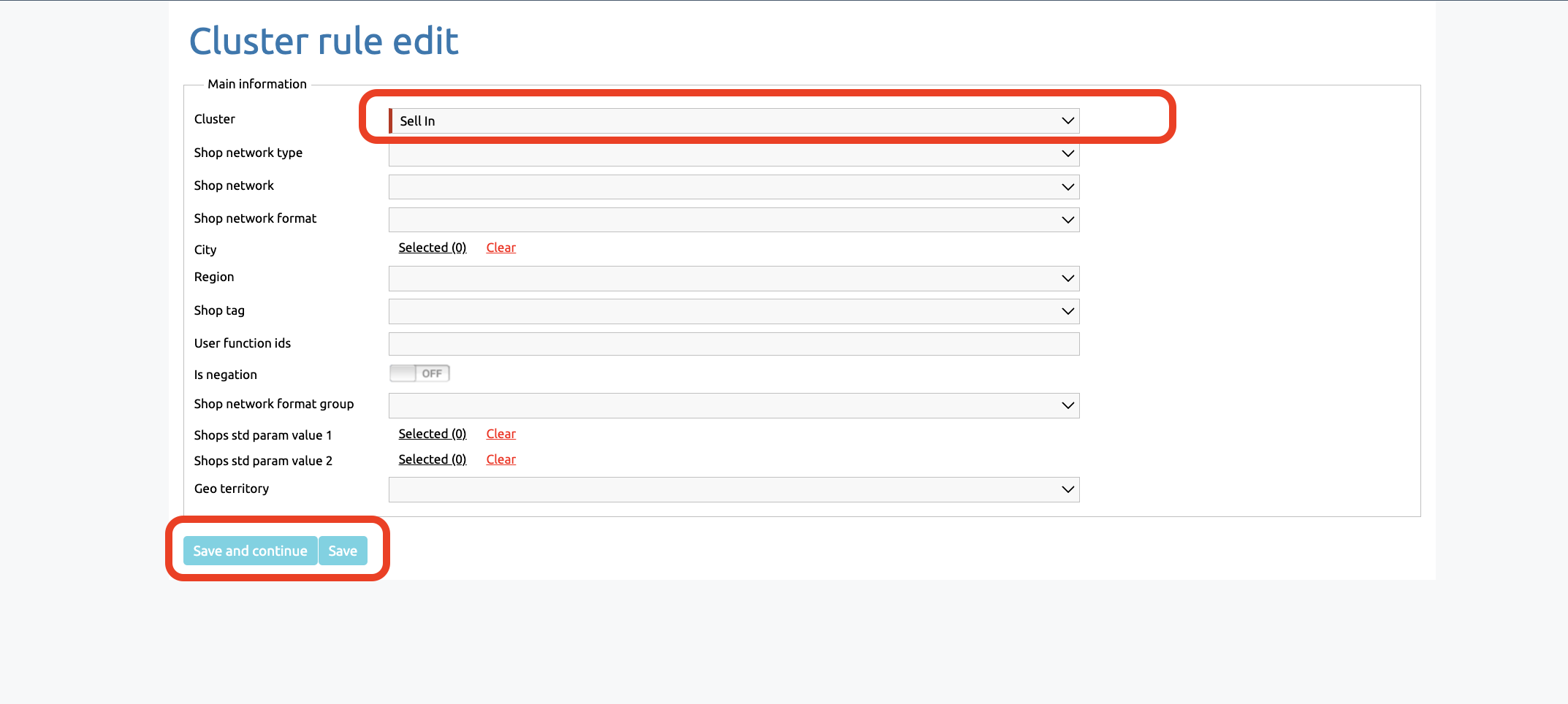This screenshot has height=704, width=1568.
Task: Open the Shop network format group dropdown
Action: (x=733, y=405)
